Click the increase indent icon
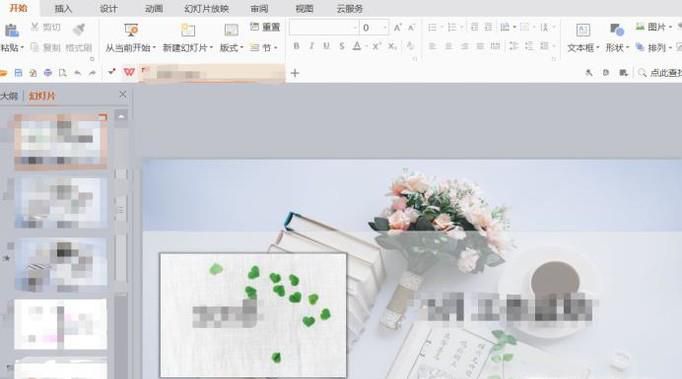682x379 pixels. pos(488,27)
